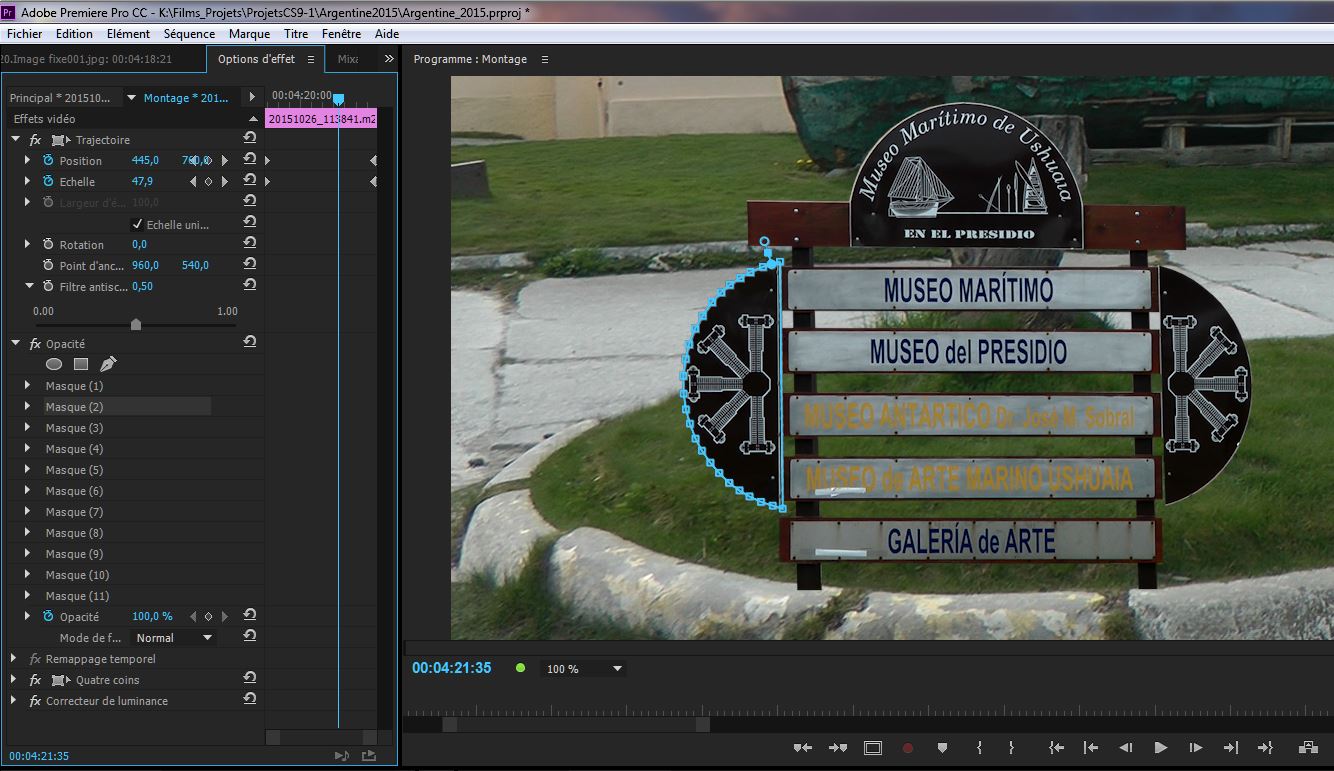Image resolution: width=1334 pixels, height=771 pixels.
Task: Toggle the Trajectoire fx effect on/off
Action: coord(35,140)
